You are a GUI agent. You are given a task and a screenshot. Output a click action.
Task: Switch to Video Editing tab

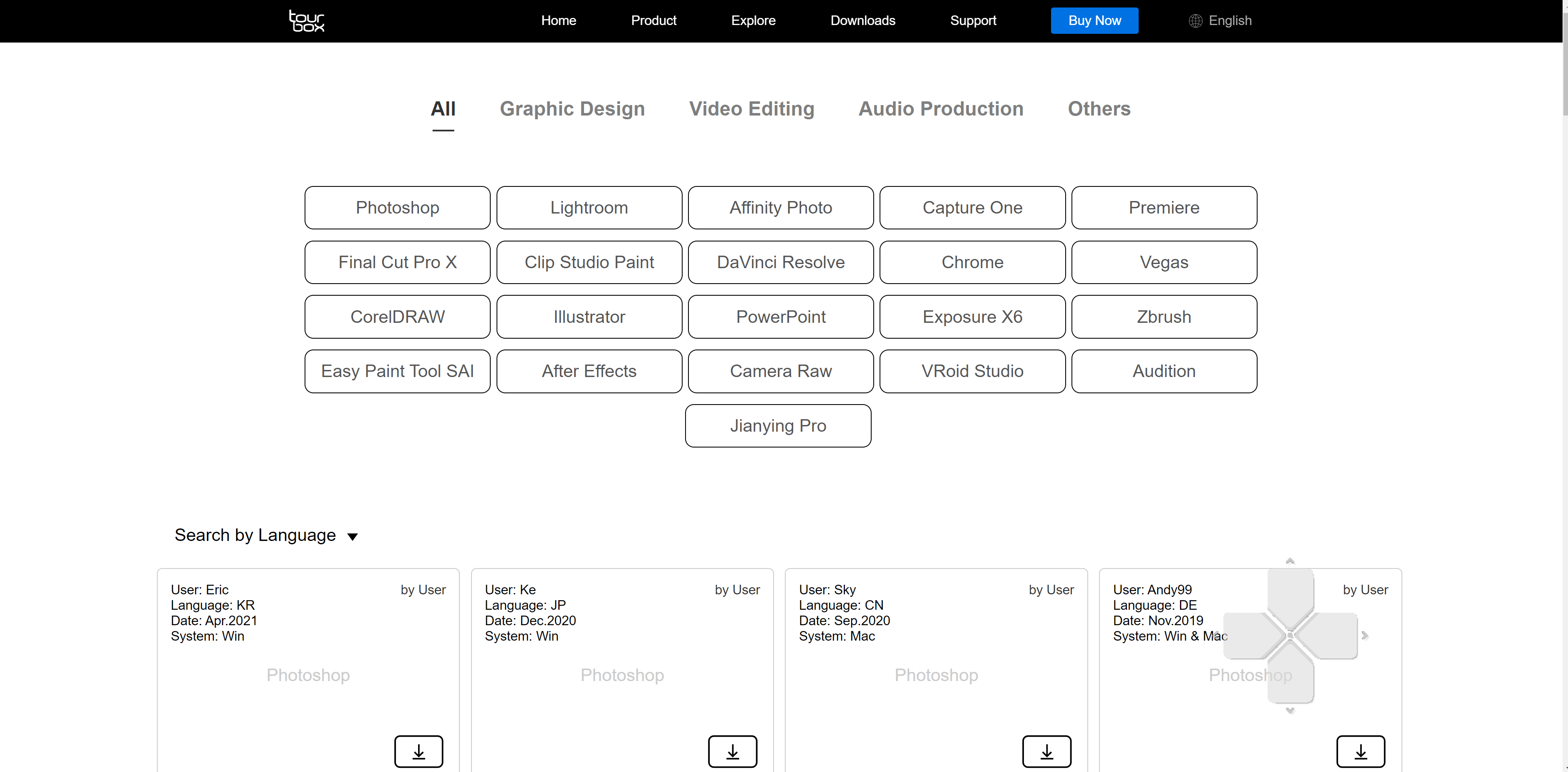(752, 109)
